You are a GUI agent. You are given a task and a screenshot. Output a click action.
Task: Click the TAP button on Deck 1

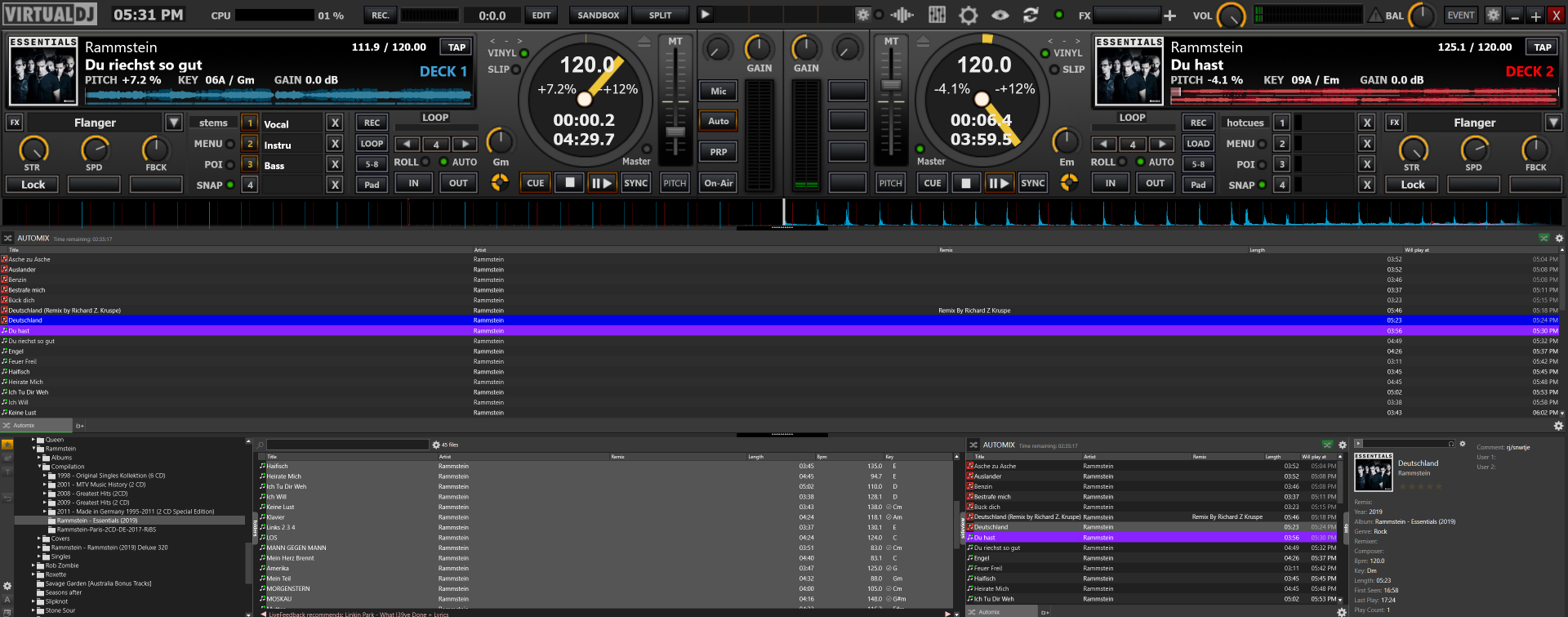pos(457,47)
